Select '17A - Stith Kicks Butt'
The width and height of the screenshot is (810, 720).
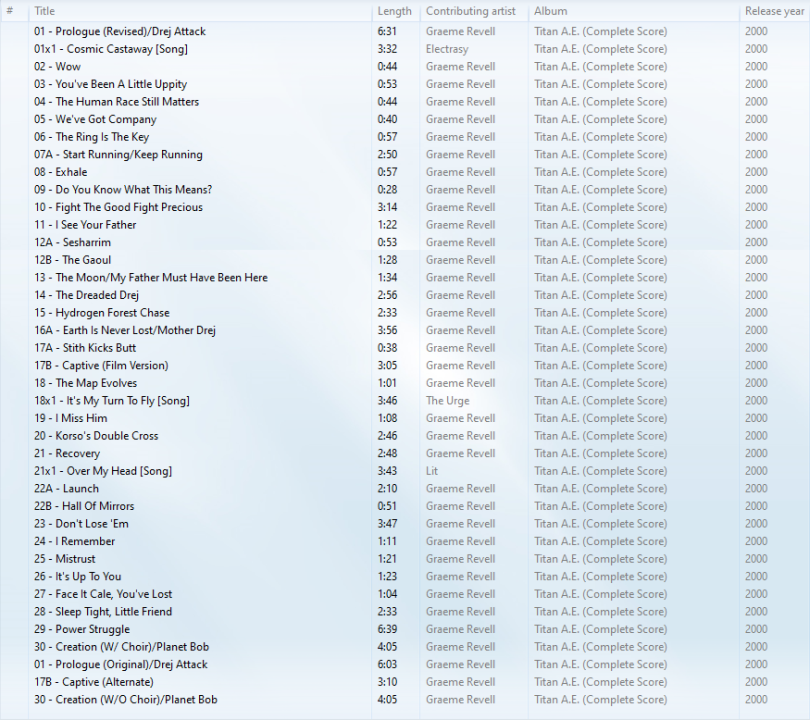point(85,348)
